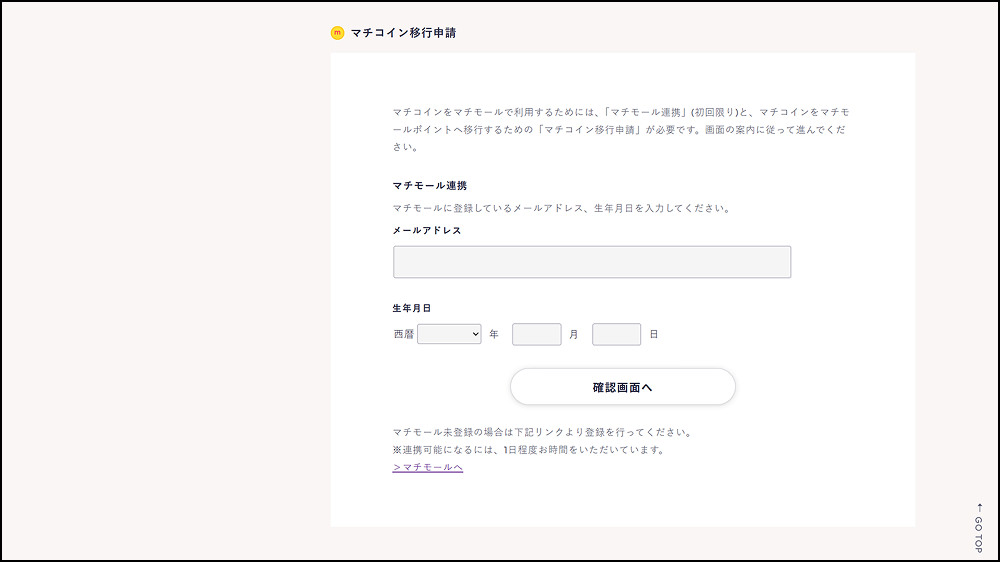Click the 年 label after the year dropdown
This screenshot has width=1000, height=562.
point(494,334)
